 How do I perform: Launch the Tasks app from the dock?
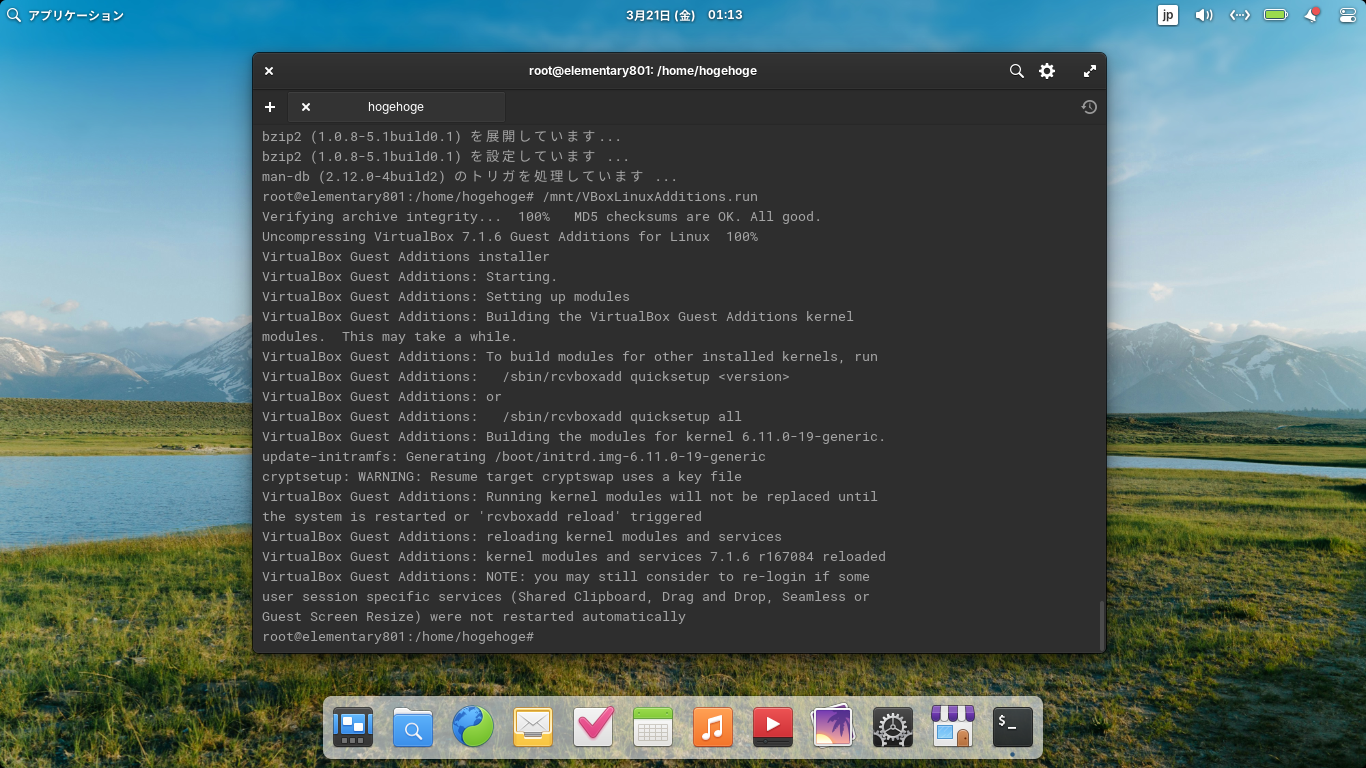point(593,727)
